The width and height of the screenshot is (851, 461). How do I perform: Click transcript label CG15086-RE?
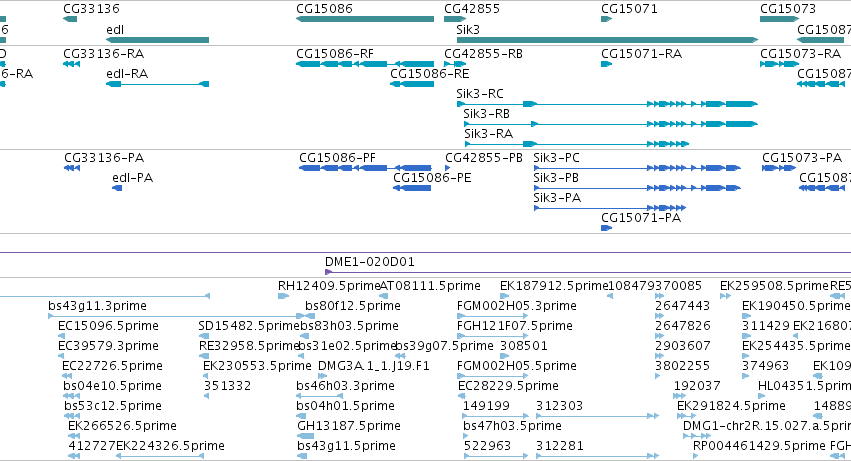430,74
